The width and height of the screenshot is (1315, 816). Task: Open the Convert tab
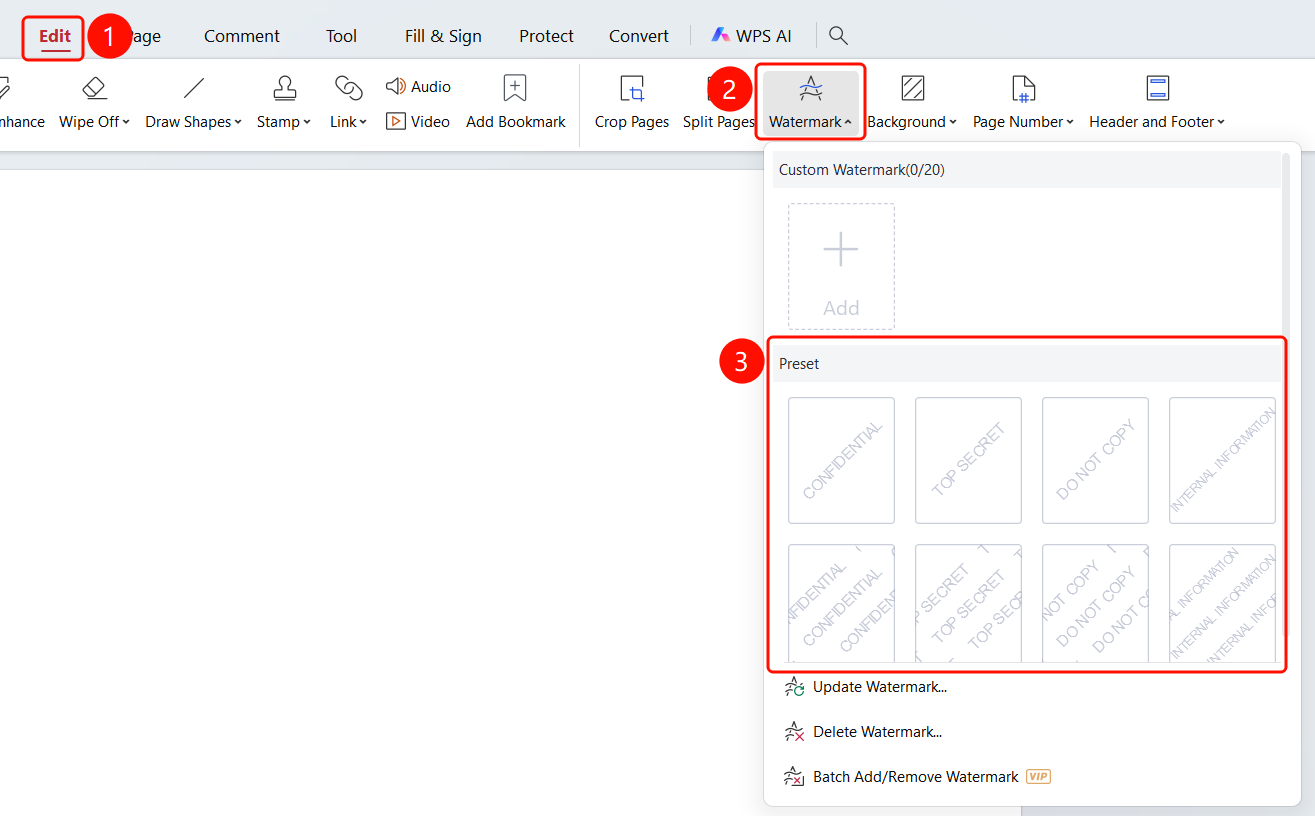coord(639,36)
